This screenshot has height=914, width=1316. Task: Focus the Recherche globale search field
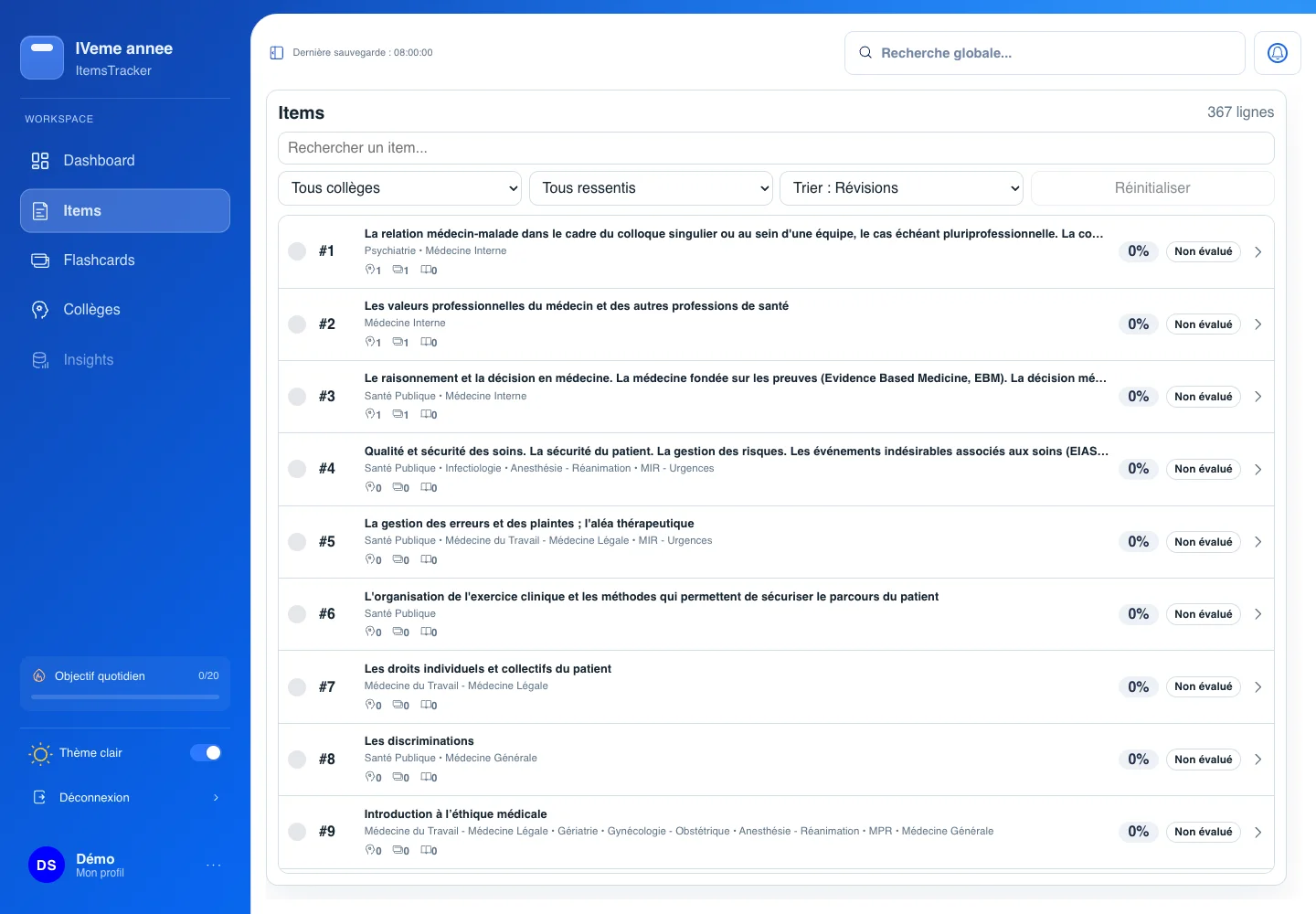1045,53
